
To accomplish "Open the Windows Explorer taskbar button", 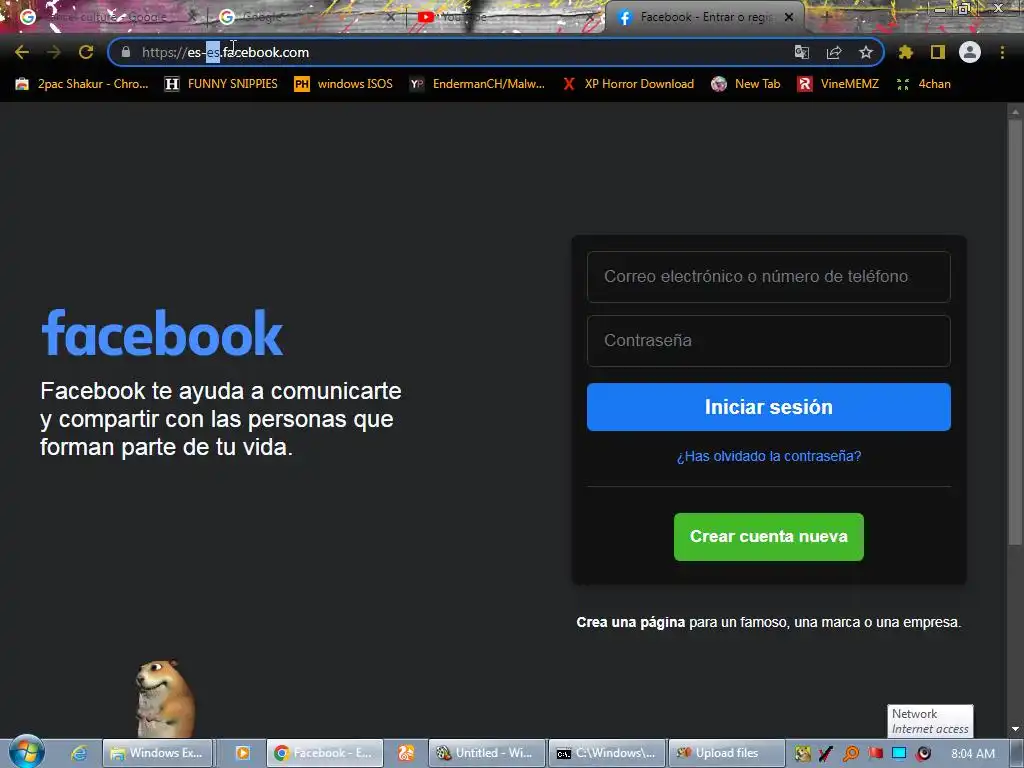I will (x=157, y=753).
